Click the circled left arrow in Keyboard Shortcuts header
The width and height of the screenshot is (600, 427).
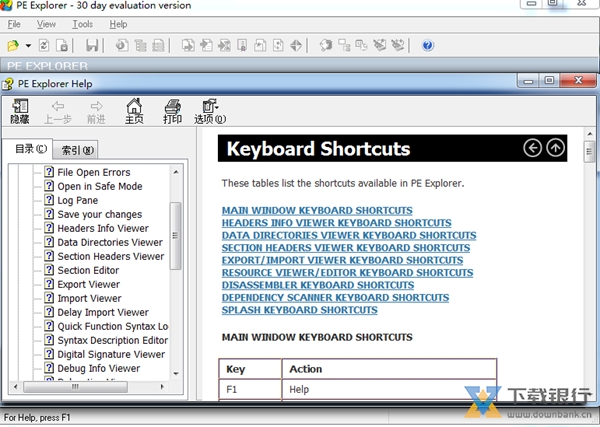click(x=533, y=148)
